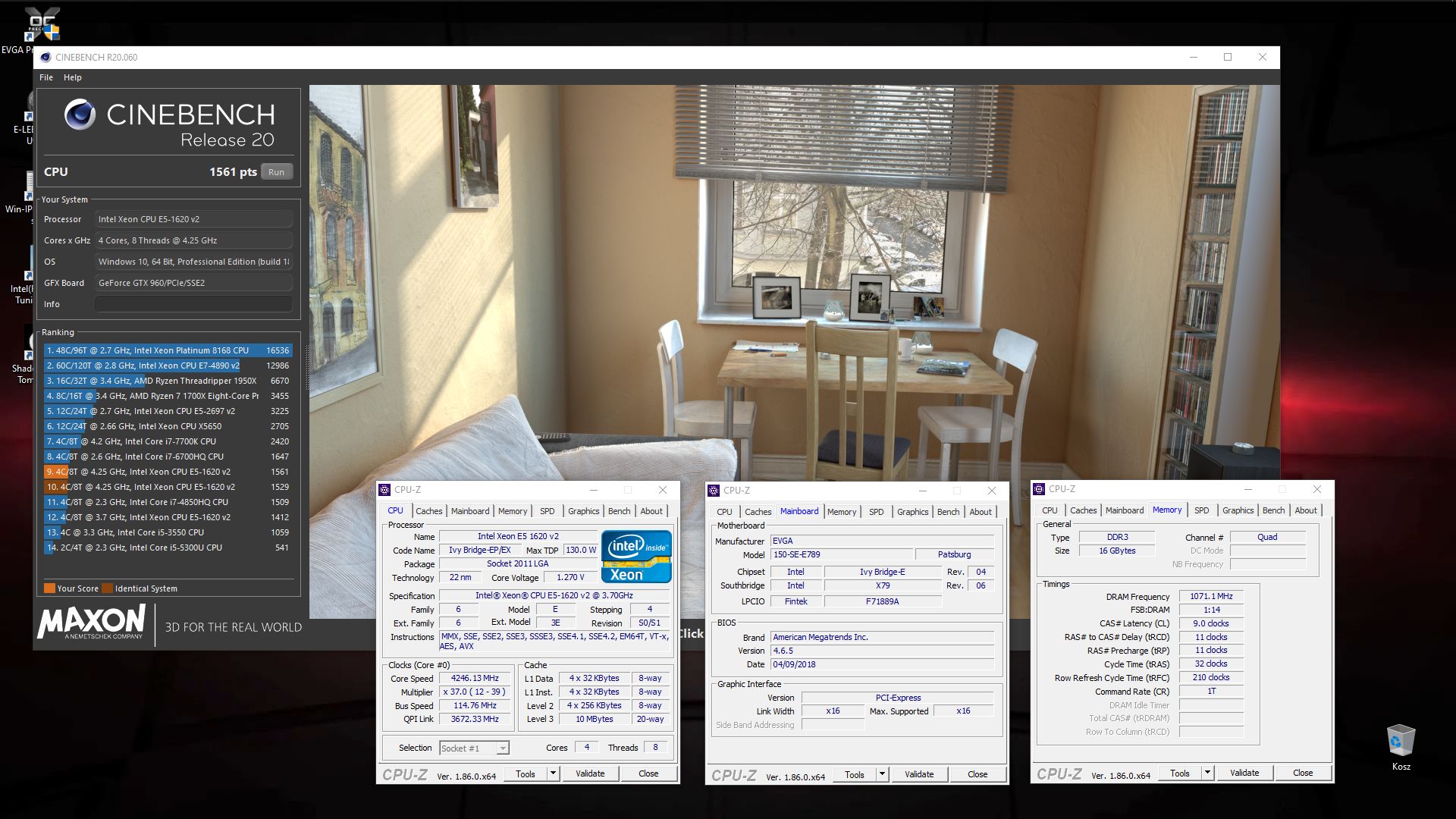The width and height of the screenshot is (1456, 819).
Task: Select ranking row Xeon CPU E5-2697 v2
Action: (x=168, y=411)
